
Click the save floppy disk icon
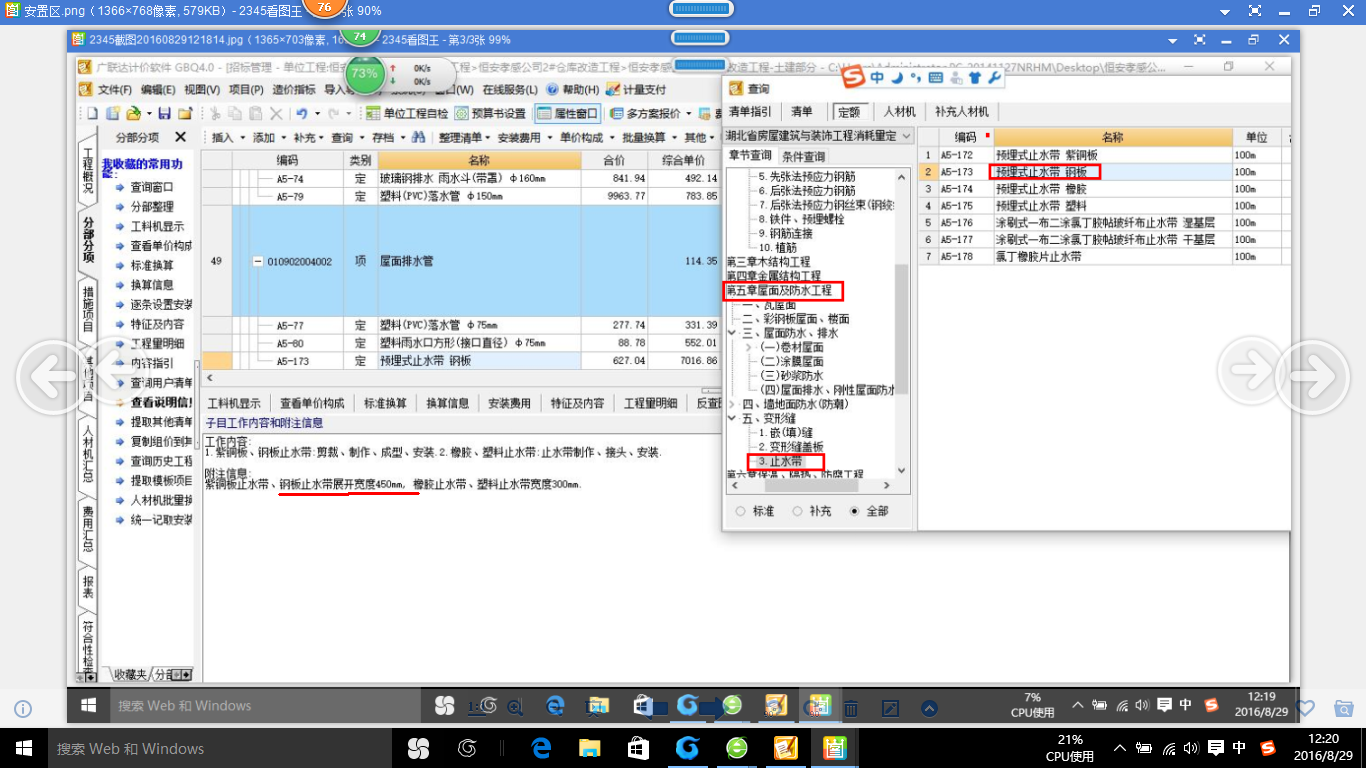(x=164, y=113)
